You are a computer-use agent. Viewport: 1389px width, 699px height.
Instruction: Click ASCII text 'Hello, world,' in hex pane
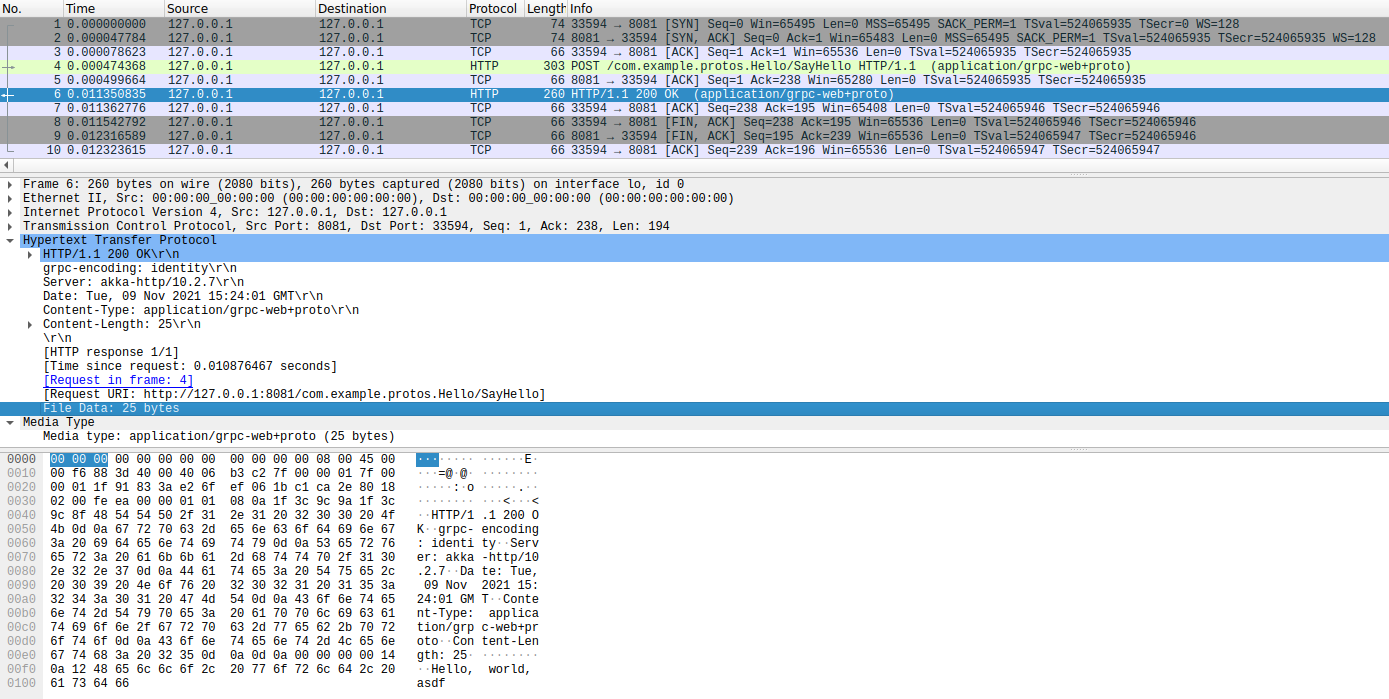click(481, 669)
